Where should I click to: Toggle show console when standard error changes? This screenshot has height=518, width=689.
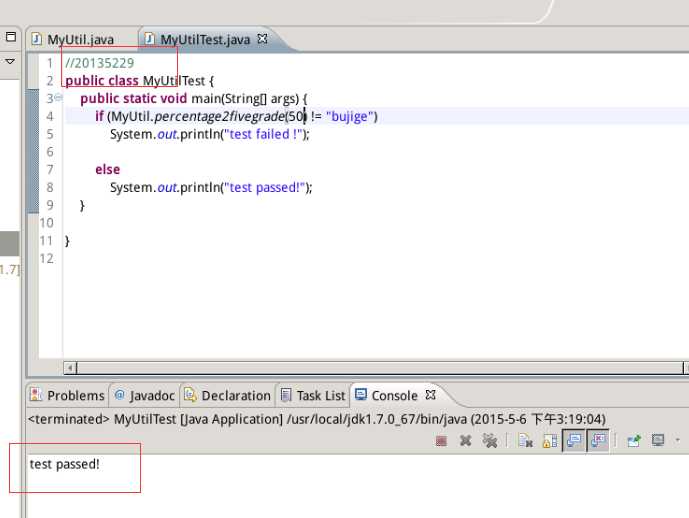pos(598,440)
